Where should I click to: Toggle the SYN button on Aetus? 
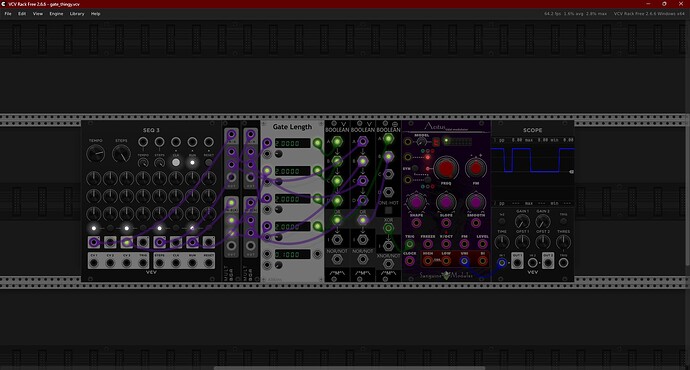415,169
